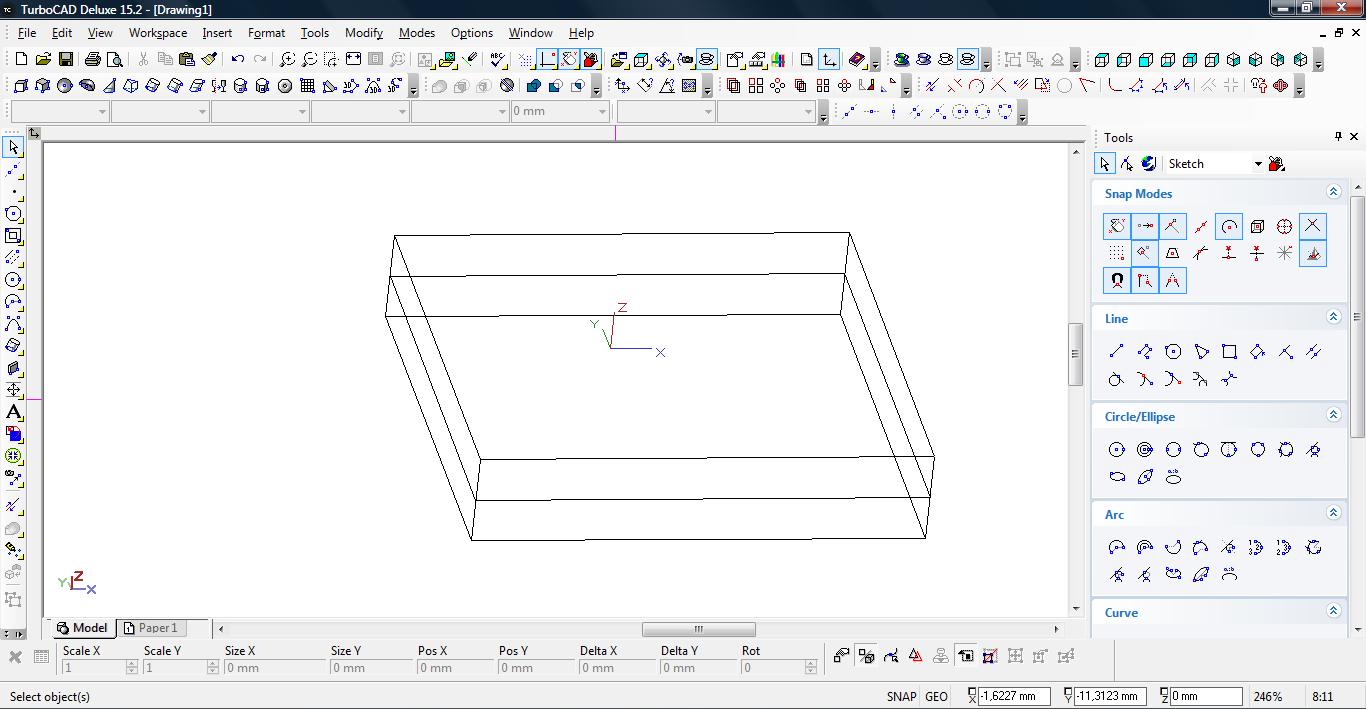Image resolution: width=1366 pixels, height=709 pixels.
Task: Click the Print icon in the toolbar
Action: (x=92, y=59)
